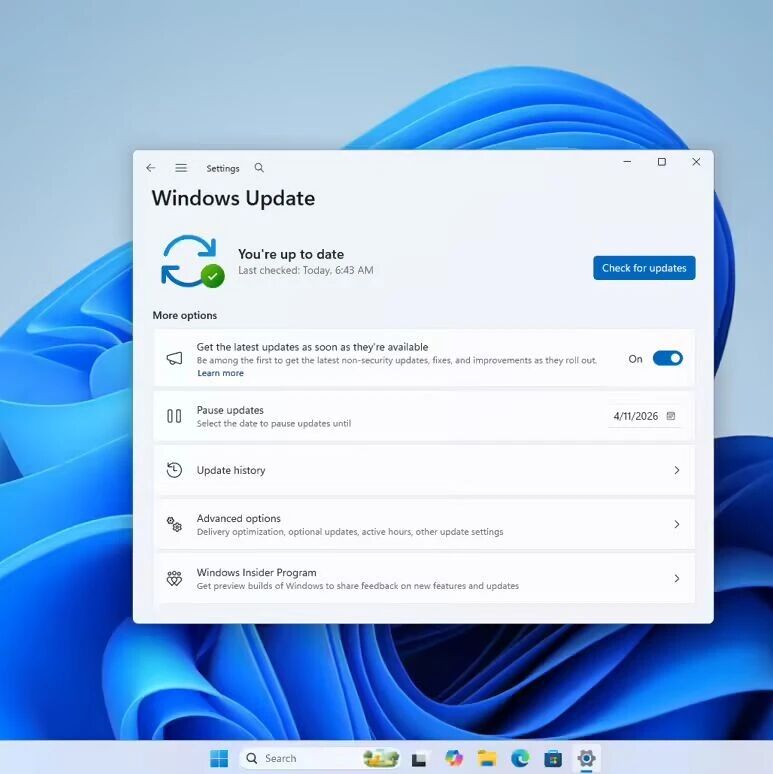This screenshot has height=774, width=773.
Task: Click the Settings gear in the taskbar
Action: pyautogui.click(x=586, y=758)
